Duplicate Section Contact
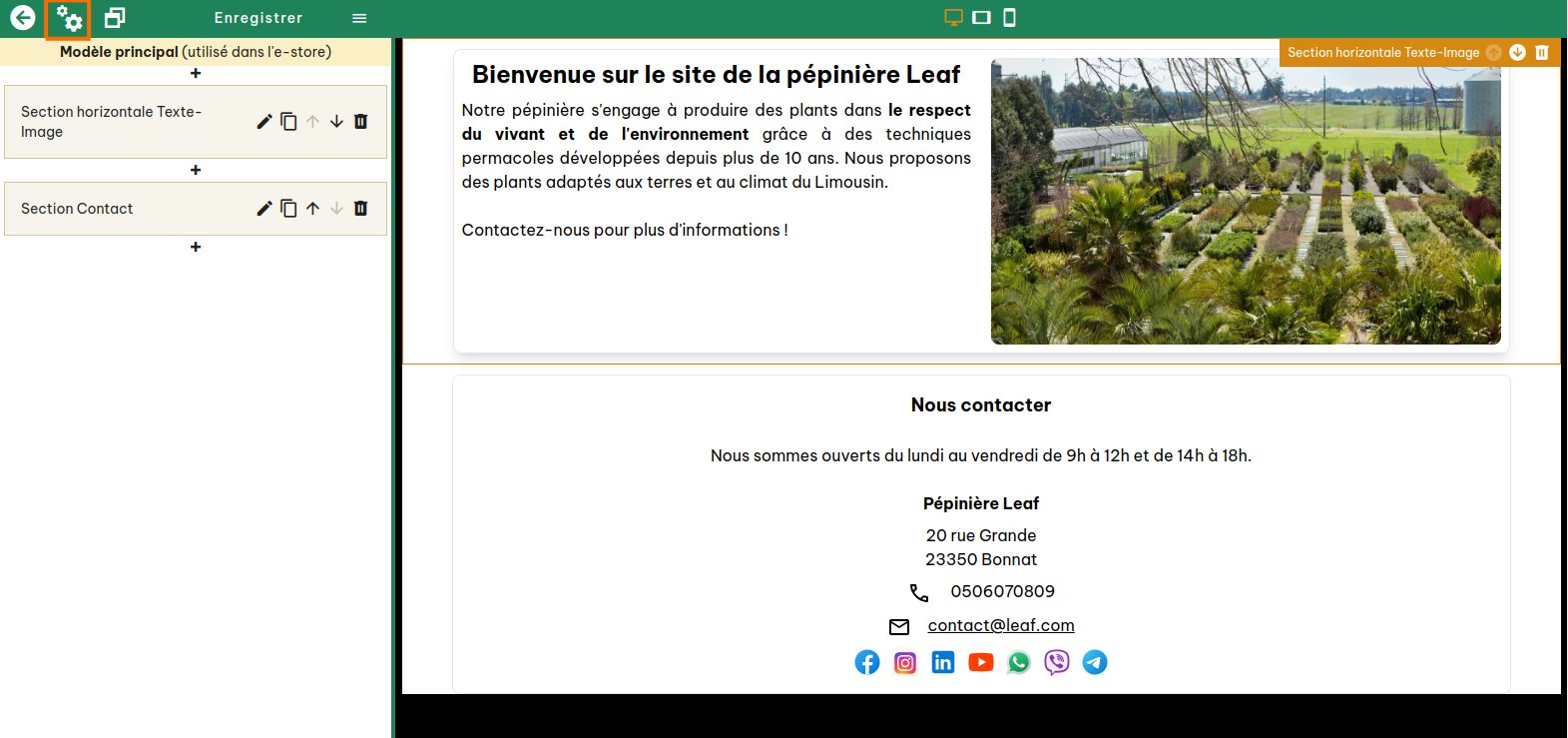 (288, 209)
